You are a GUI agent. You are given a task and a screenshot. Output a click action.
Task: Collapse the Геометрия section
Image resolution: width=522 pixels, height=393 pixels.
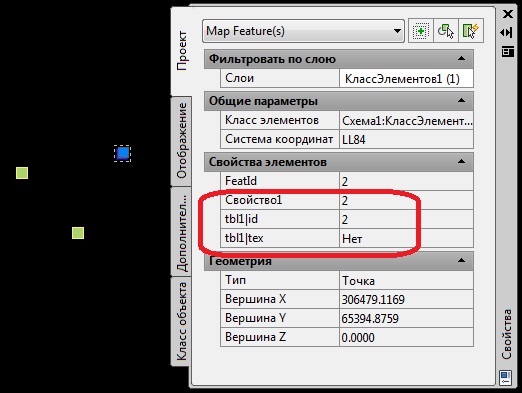461,261
